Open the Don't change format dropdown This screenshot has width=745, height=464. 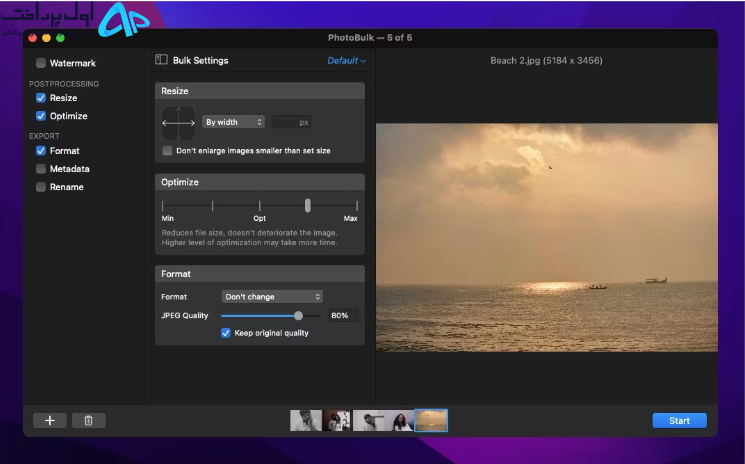[272, 296]
